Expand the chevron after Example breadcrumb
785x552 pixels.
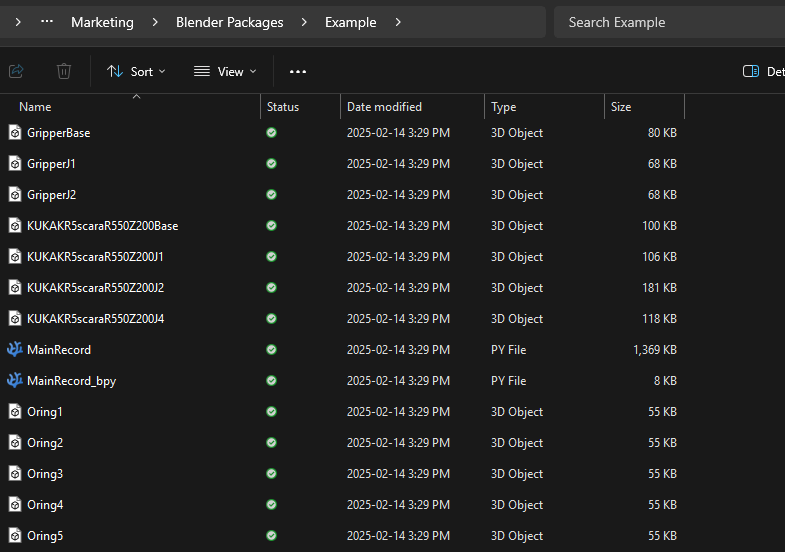tap(398, 22)
